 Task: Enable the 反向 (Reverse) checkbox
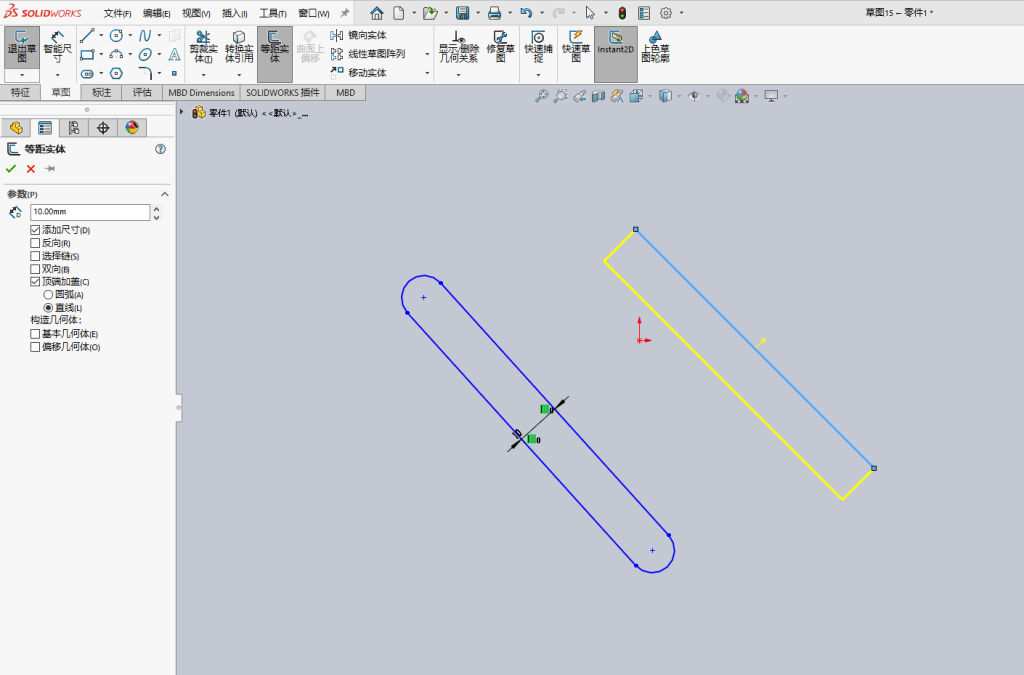click(x=35, y=243)
